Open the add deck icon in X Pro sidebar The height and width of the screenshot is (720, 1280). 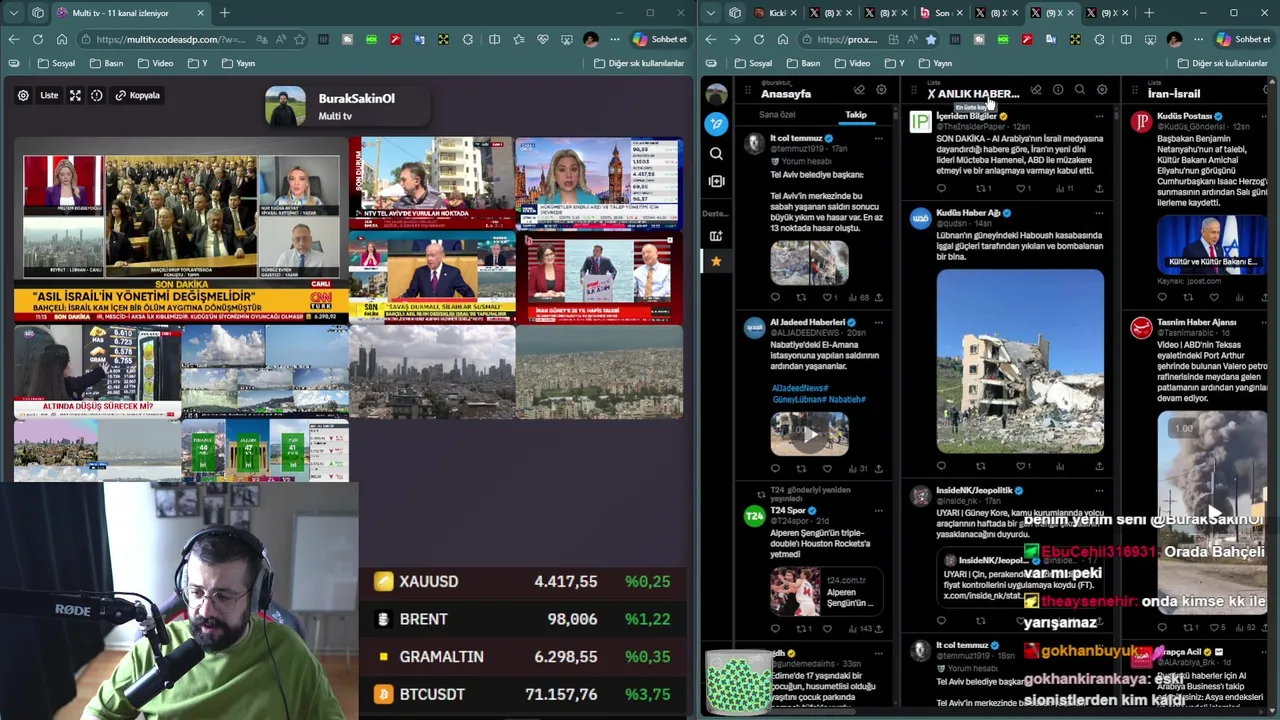coord(716,236)
